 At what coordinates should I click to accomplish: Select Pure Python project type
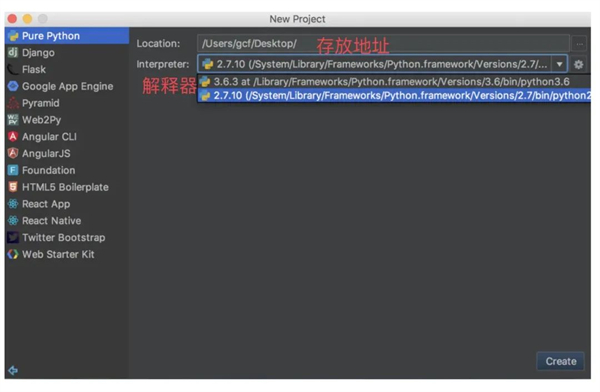67,36
